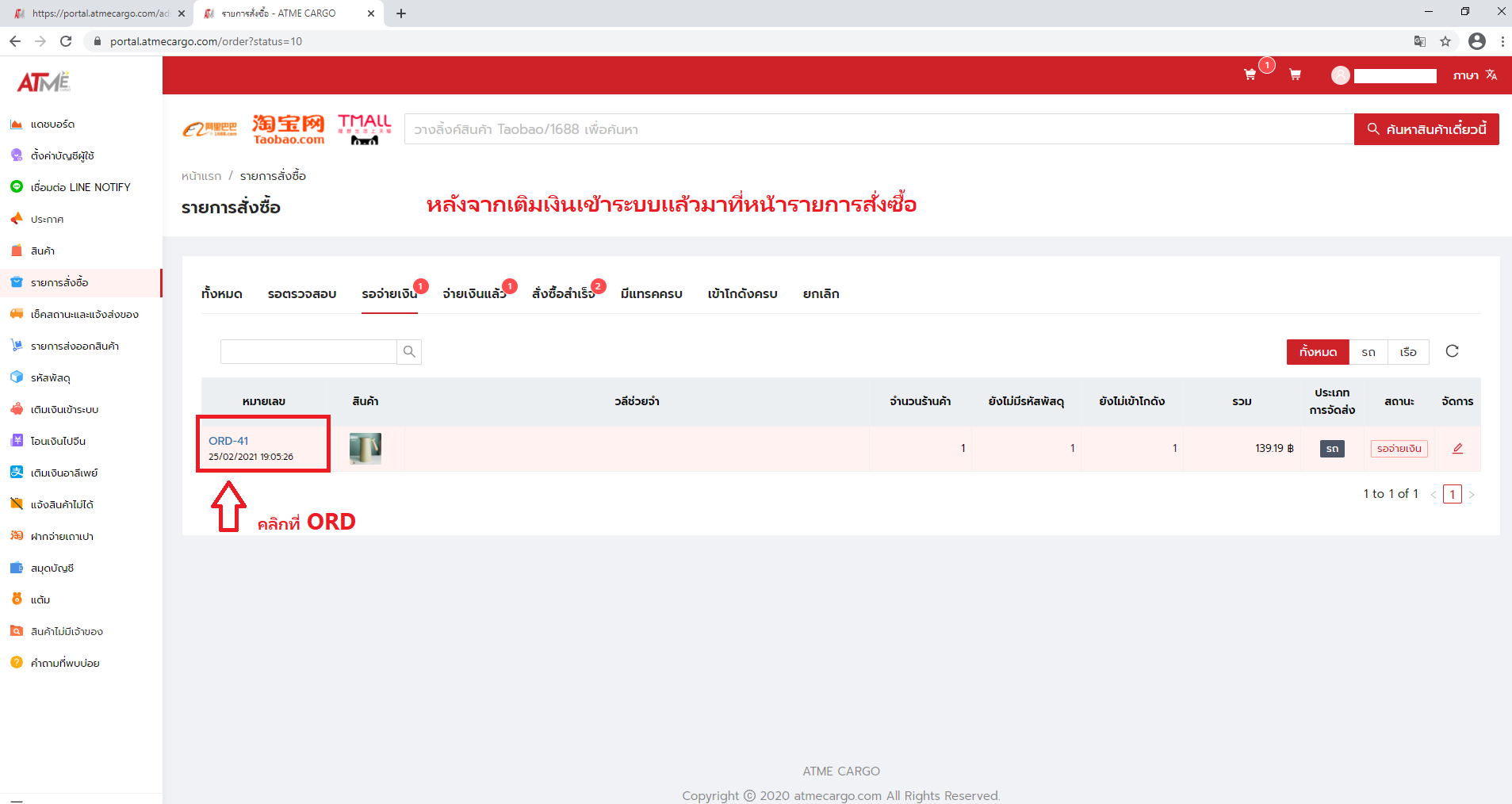Enable the รถ (truck) shipping filter

pyautogui.click(x=1368, y=351)
